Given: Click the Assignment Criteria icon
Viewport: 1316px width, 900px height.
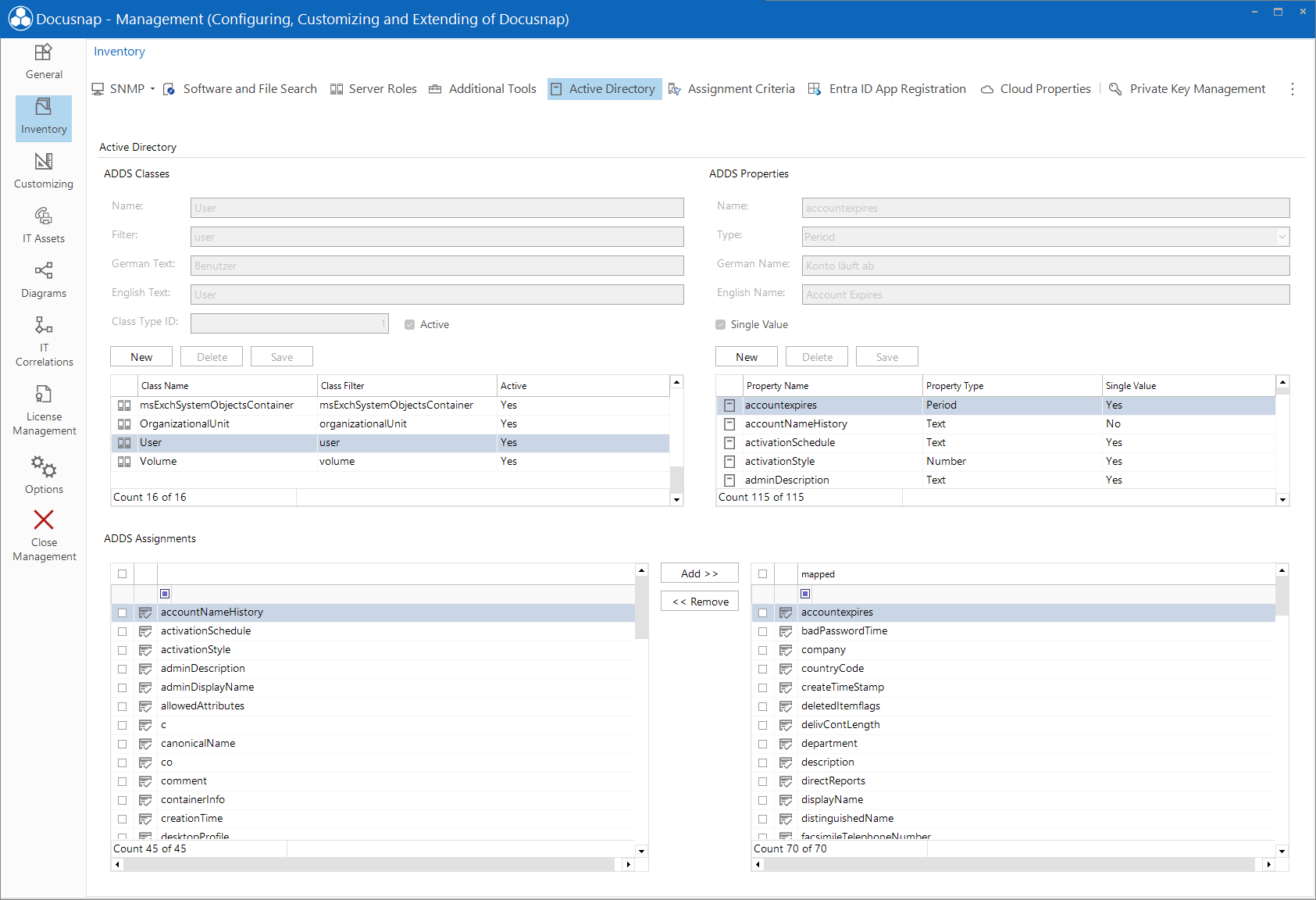Looking at the screenshot, I should pyautogui.click(x=675, y=89).
